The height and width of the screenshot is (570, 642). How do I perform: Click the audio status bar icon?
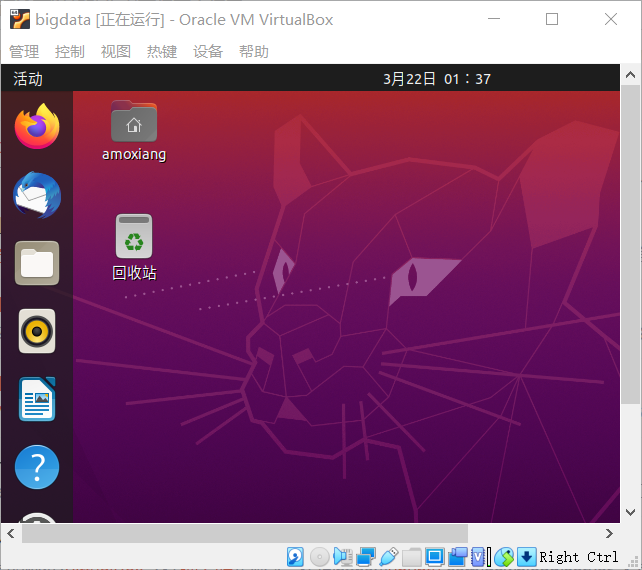coord(343,557)
